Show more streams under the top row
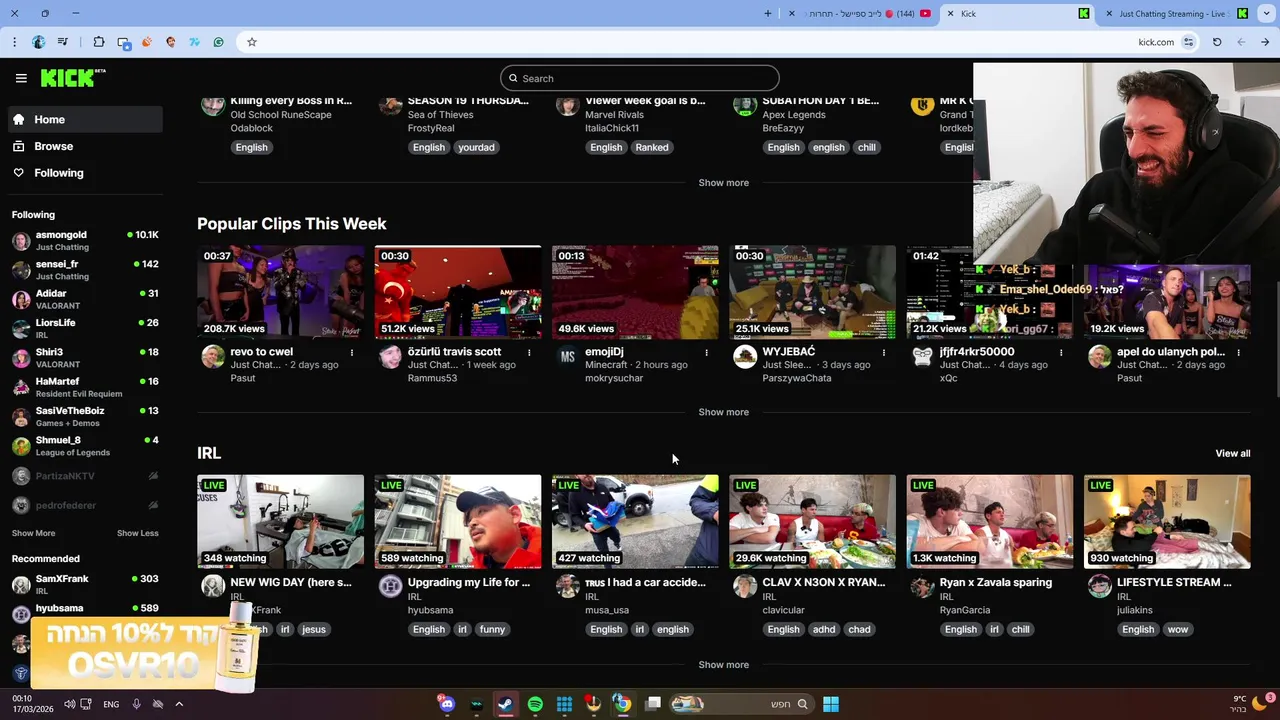 click(723, 183)
